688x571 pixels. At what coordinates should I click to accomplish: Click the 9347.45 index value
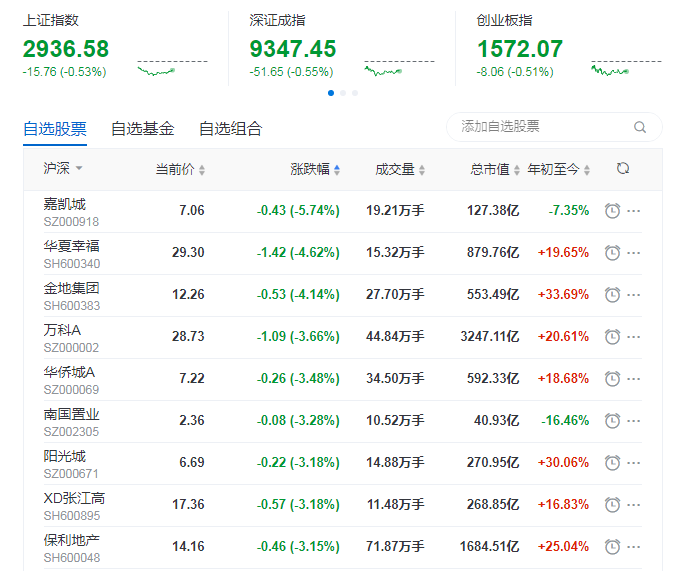pos(293,49)
